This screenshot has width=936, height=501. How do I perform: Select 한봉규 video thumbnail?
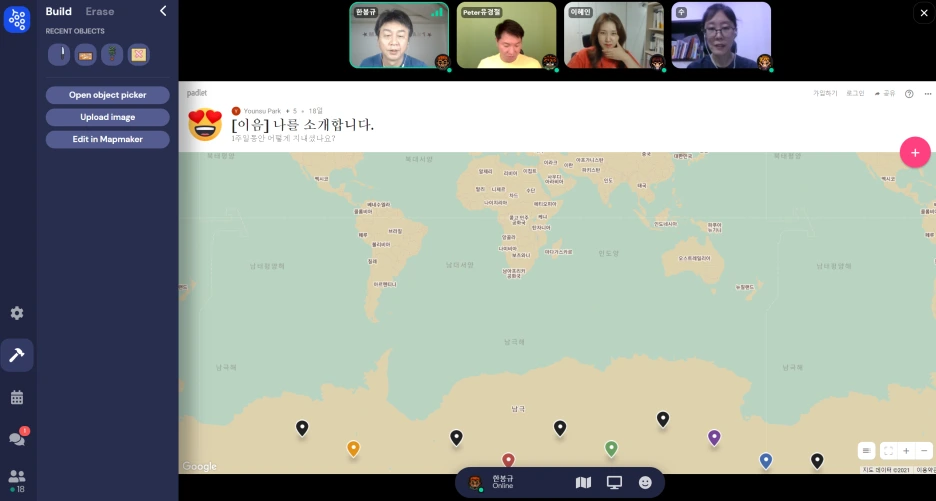399,35
